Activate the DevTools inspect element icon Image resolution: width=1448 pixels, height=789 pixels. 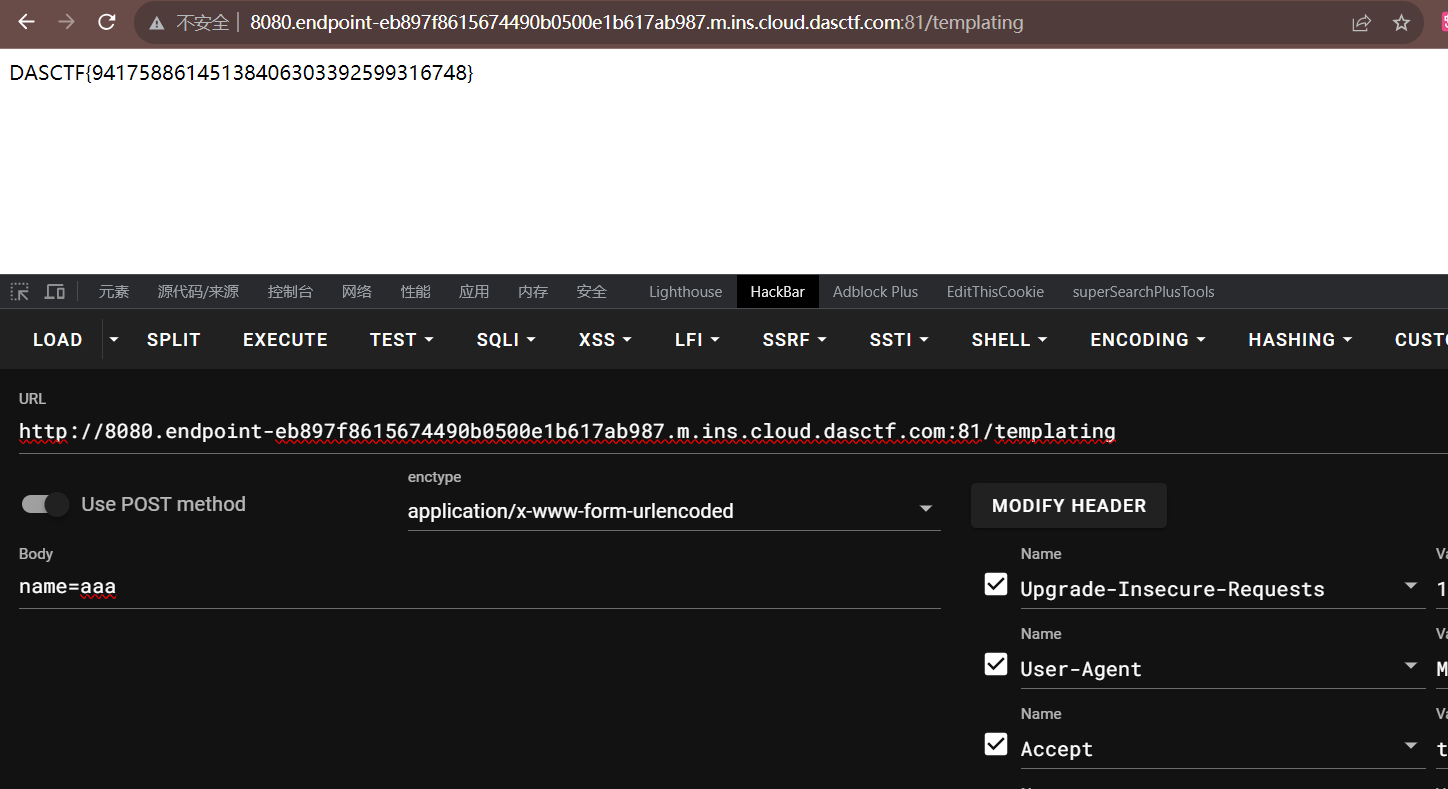tap(20, 292)
